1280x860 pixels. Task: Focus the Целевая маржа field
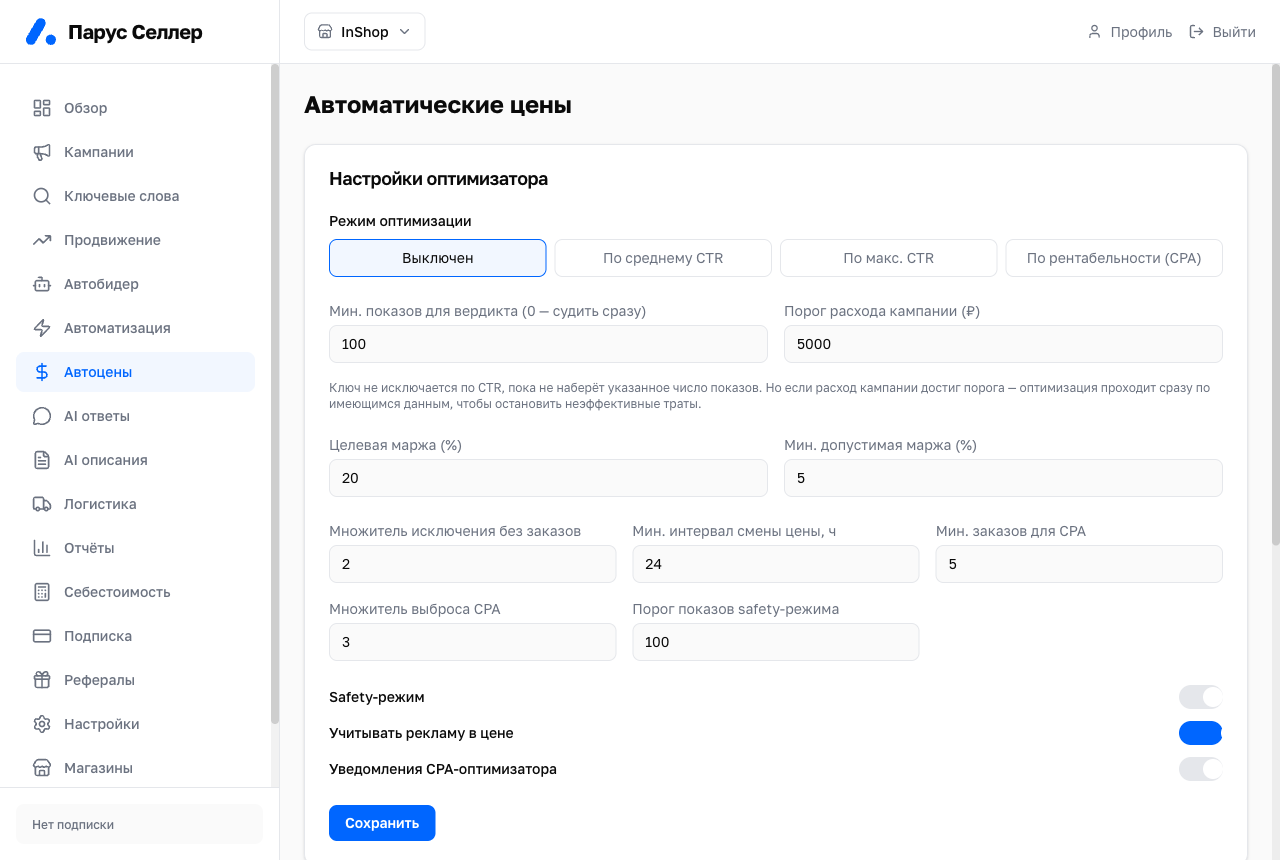coord(548,478)
